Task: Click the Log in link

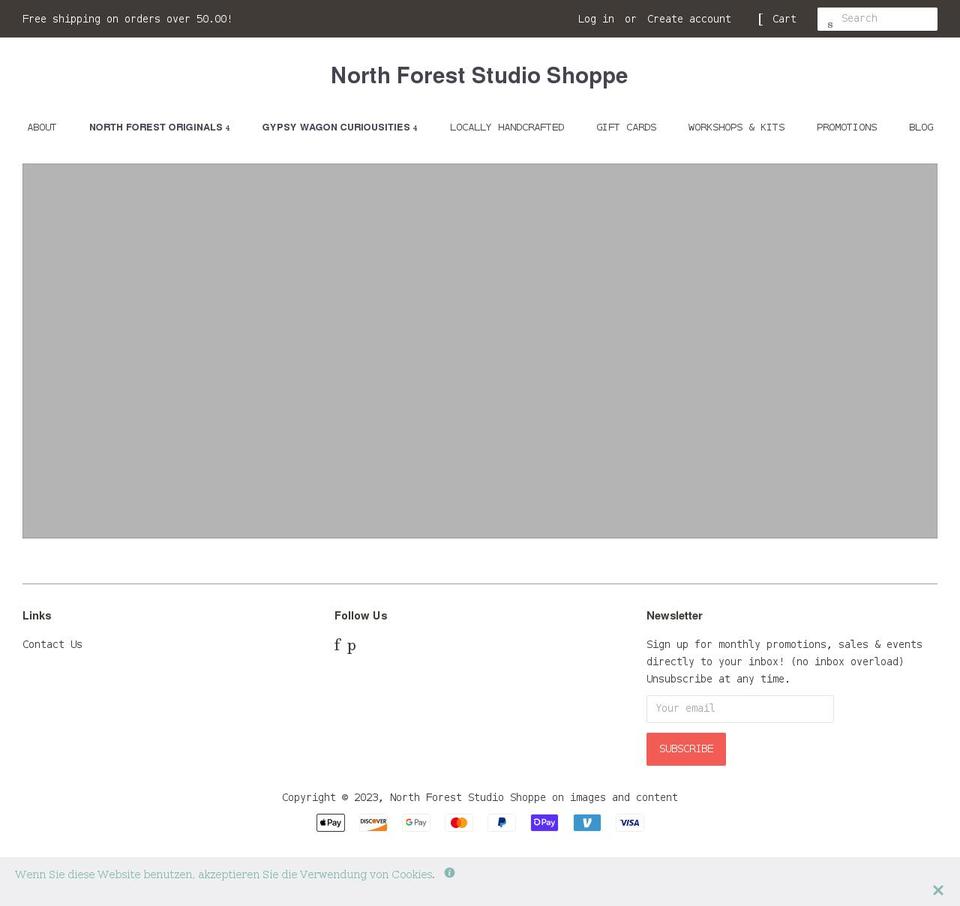Action: click(596, 19)
